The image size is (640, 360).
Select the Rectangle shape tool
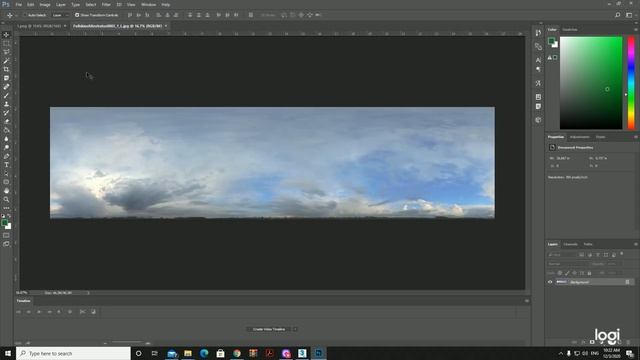coord(6,182)
